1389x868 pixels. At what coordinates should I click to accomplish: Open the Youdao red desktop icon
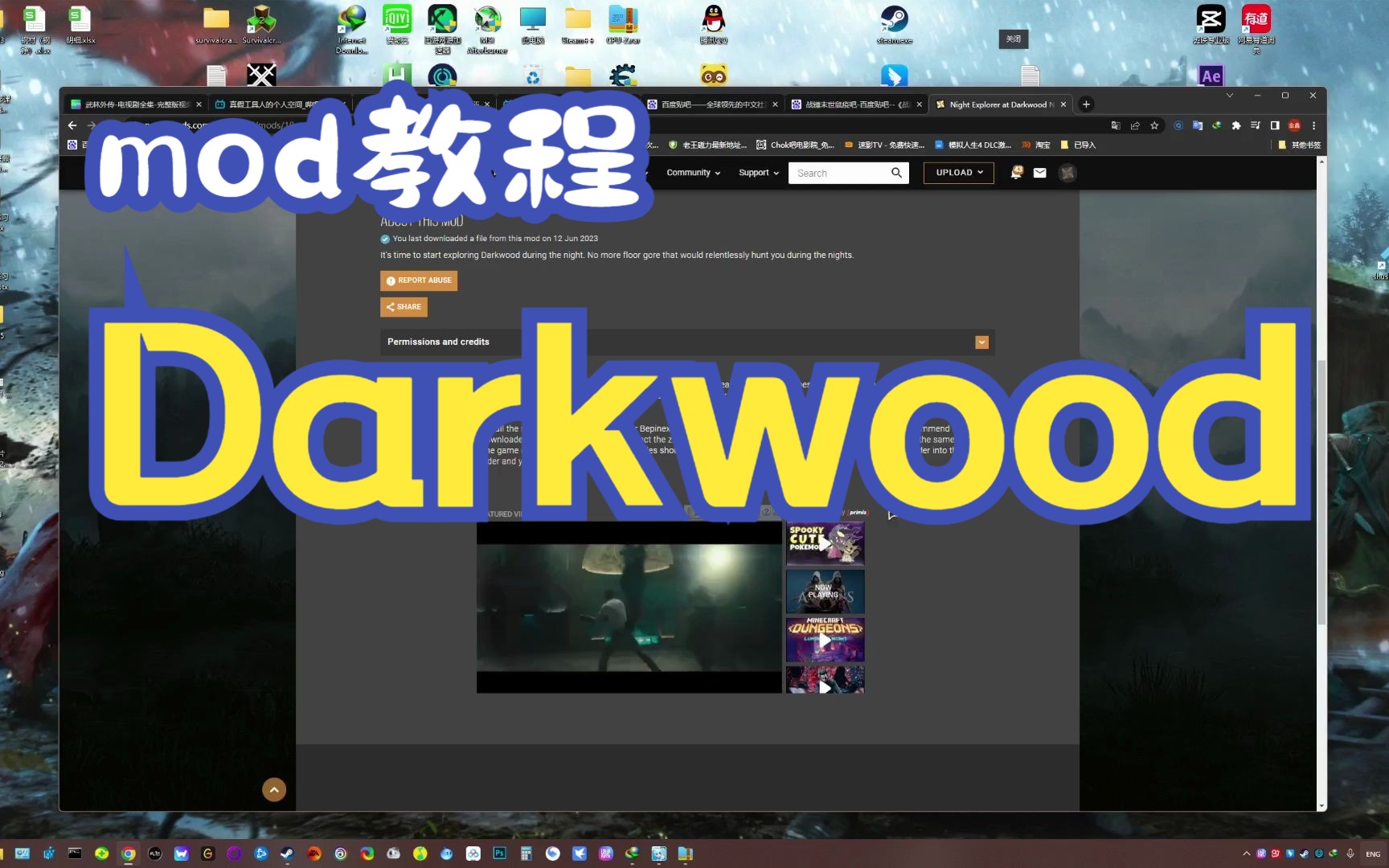[x=1256, y=29]
